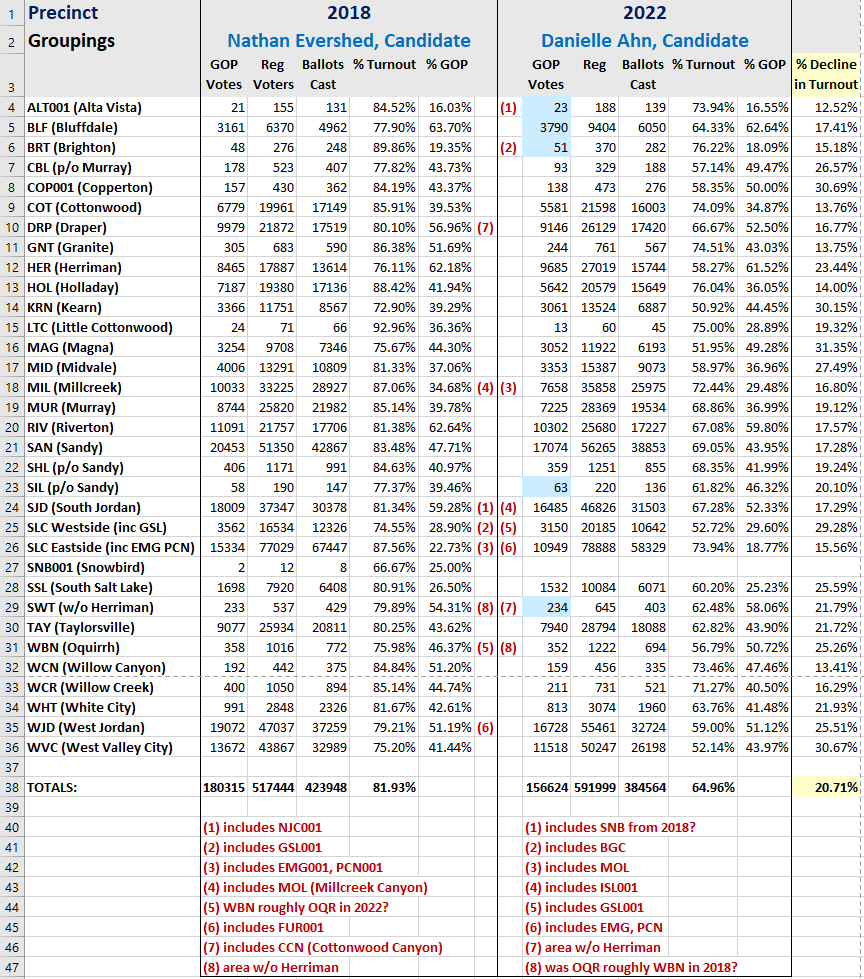Select the "Nathan Evershed, Candidate" cell
Screen dimensions: 864x979
[348, 41]
